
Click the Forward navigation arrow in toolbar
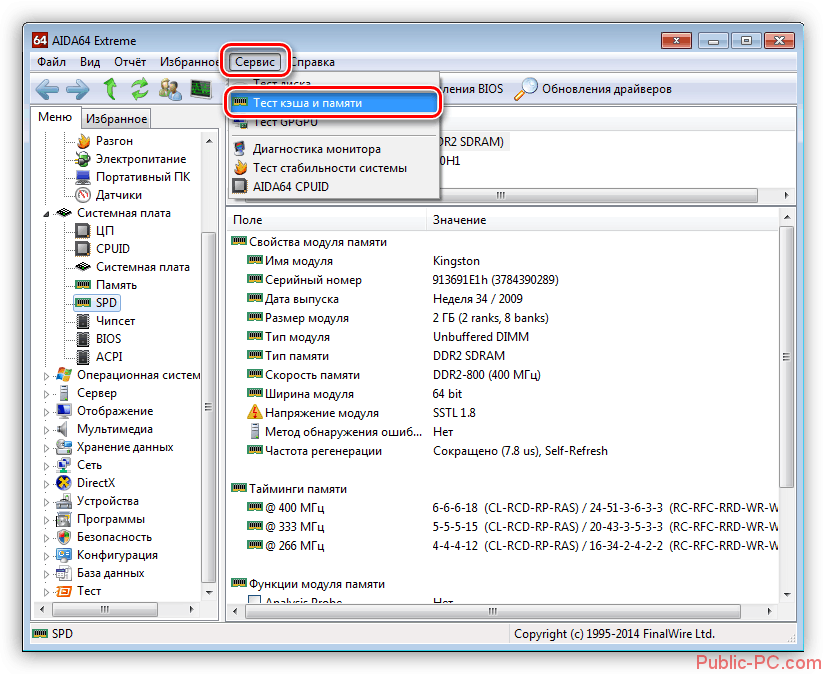(x=77, y=89)
